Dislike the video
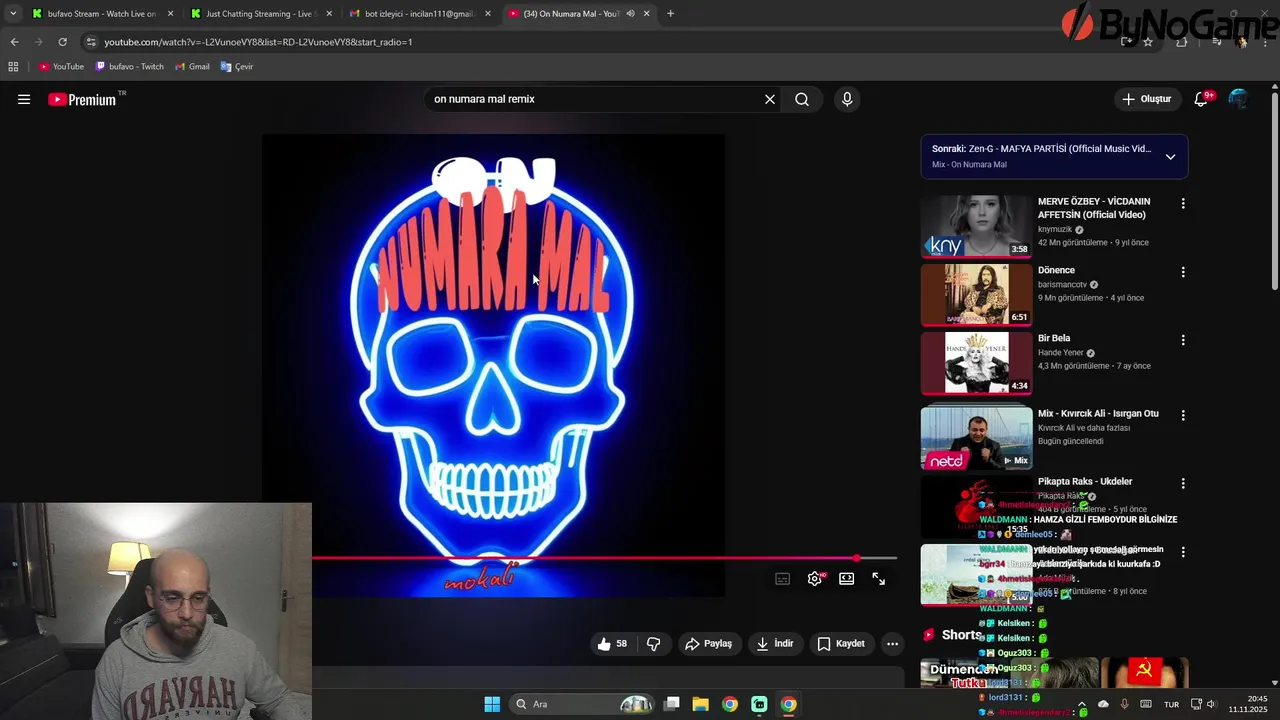The image size is (1280, 720). coord(654,644)
